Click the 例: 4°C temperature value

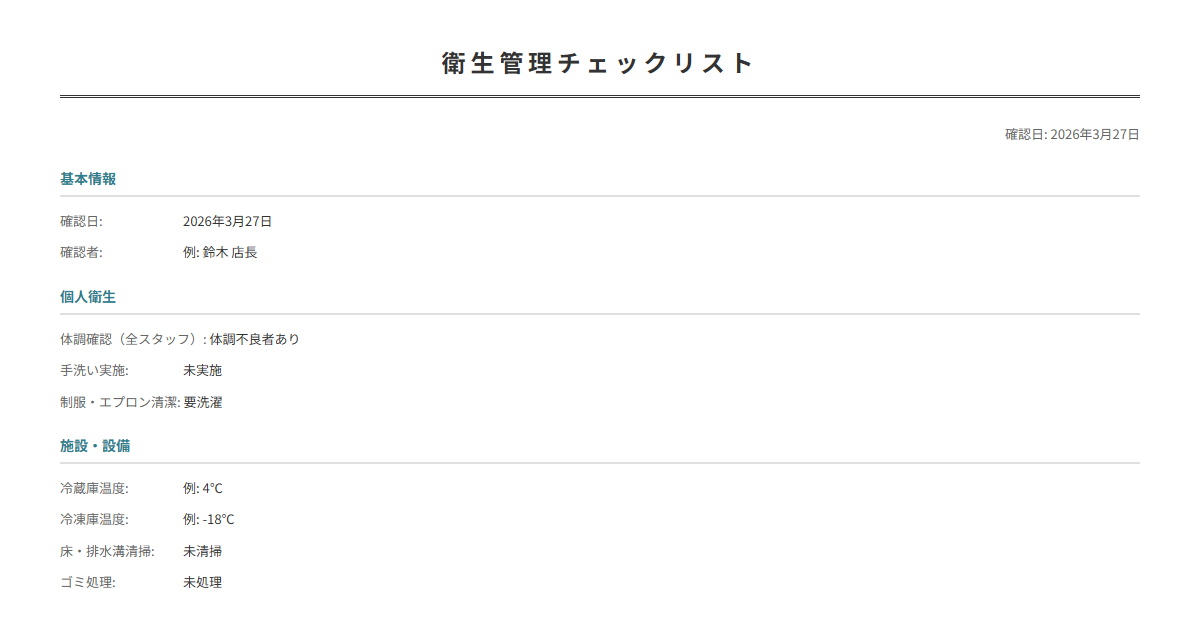(203, 488)
